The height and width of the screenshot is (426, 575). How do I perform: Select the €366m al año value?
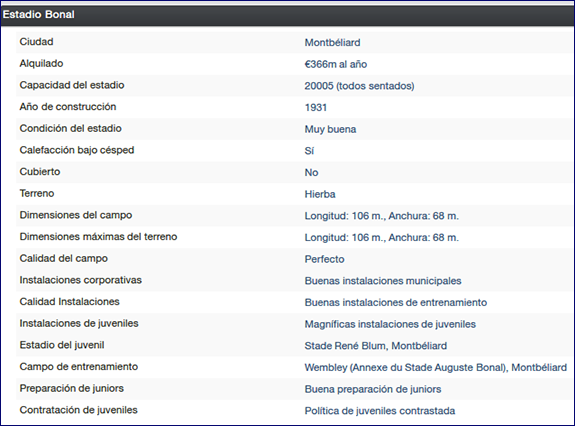[x=336, y=64]
